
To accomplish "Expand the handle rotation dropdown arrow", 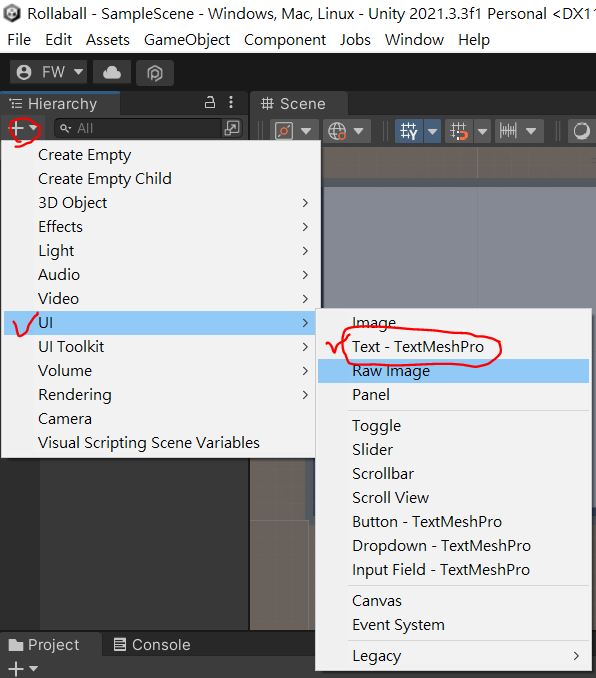I will click(x=359, y=131).
